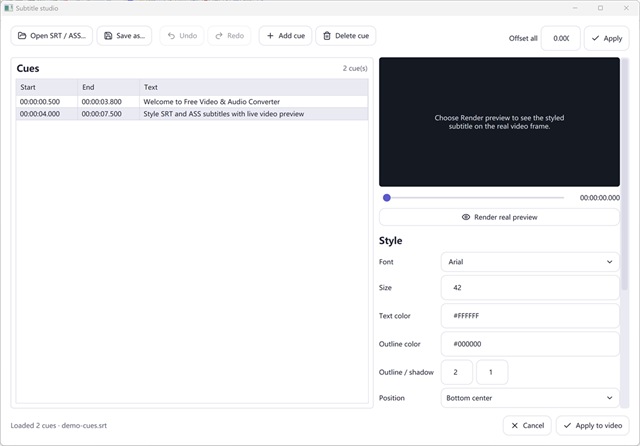Click the Text column header
Viewport: 640px width, 446px height.
pyautogui.click(x=253, y=87)
